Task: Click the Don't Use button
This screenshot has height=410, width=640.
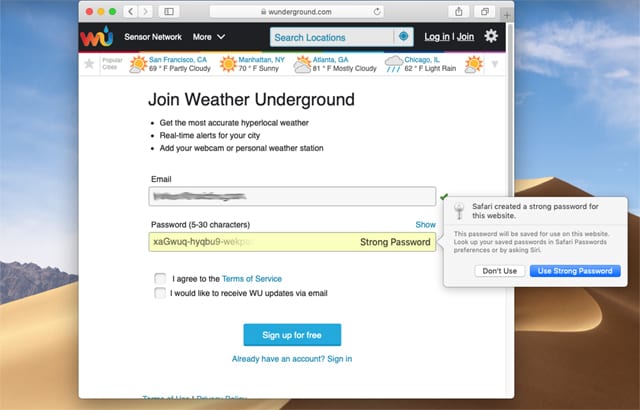Action: (x=500, y=271)
